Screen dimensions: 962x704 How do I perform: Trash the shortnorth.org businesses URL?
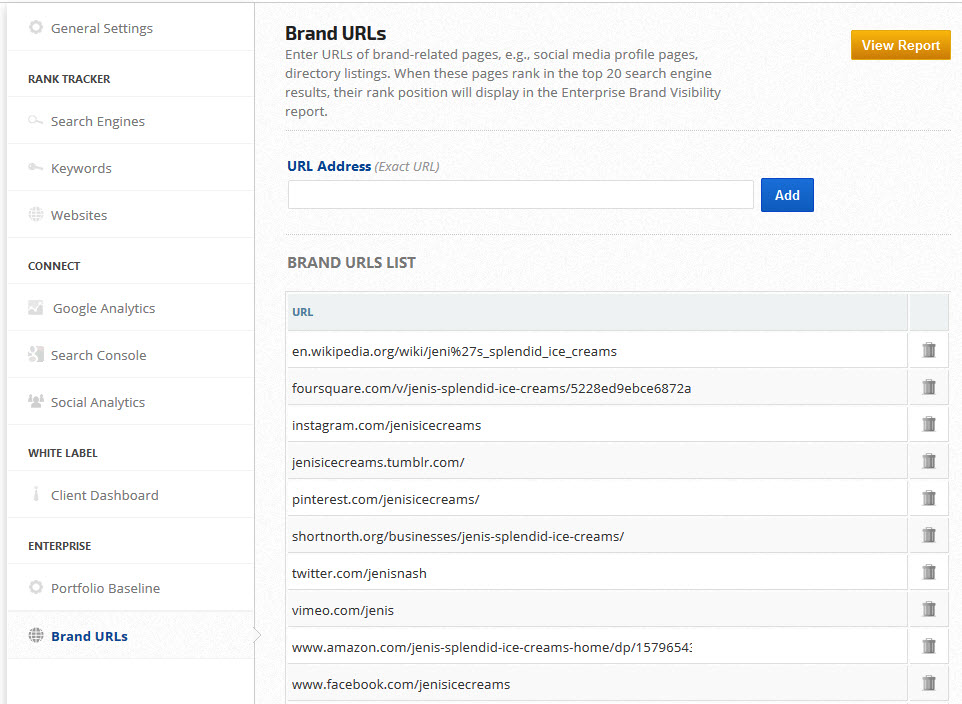pyautogui.click(x=928, y=535)
